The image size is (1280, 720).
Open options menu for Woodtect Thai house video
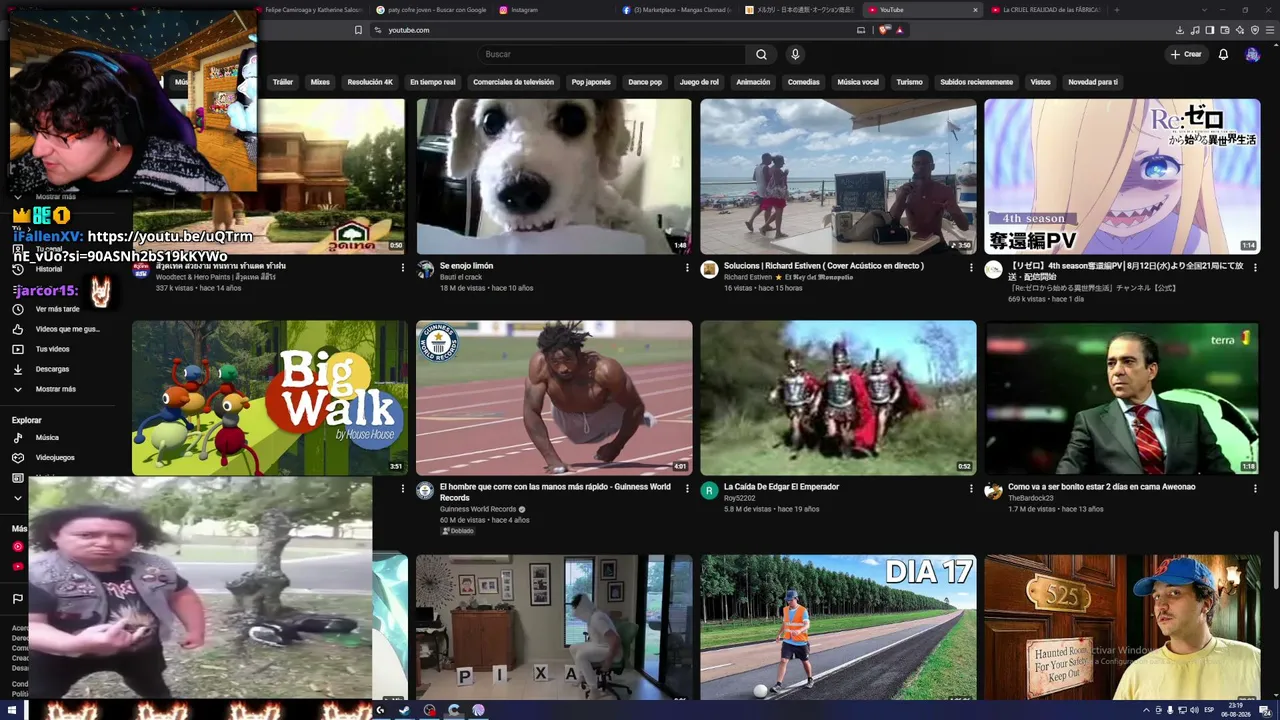[403, 267]
